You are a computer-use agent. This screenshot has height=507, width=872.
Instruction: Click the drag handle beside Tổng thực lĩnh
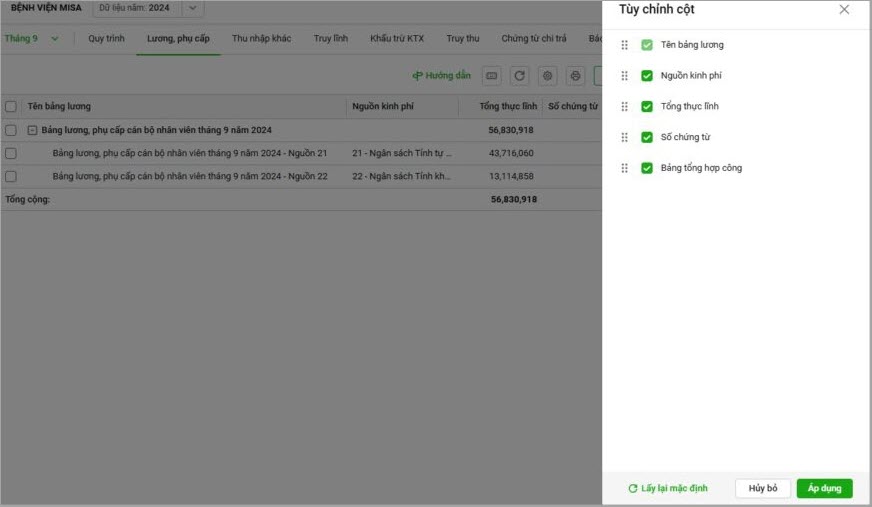[x=625, y=107]
